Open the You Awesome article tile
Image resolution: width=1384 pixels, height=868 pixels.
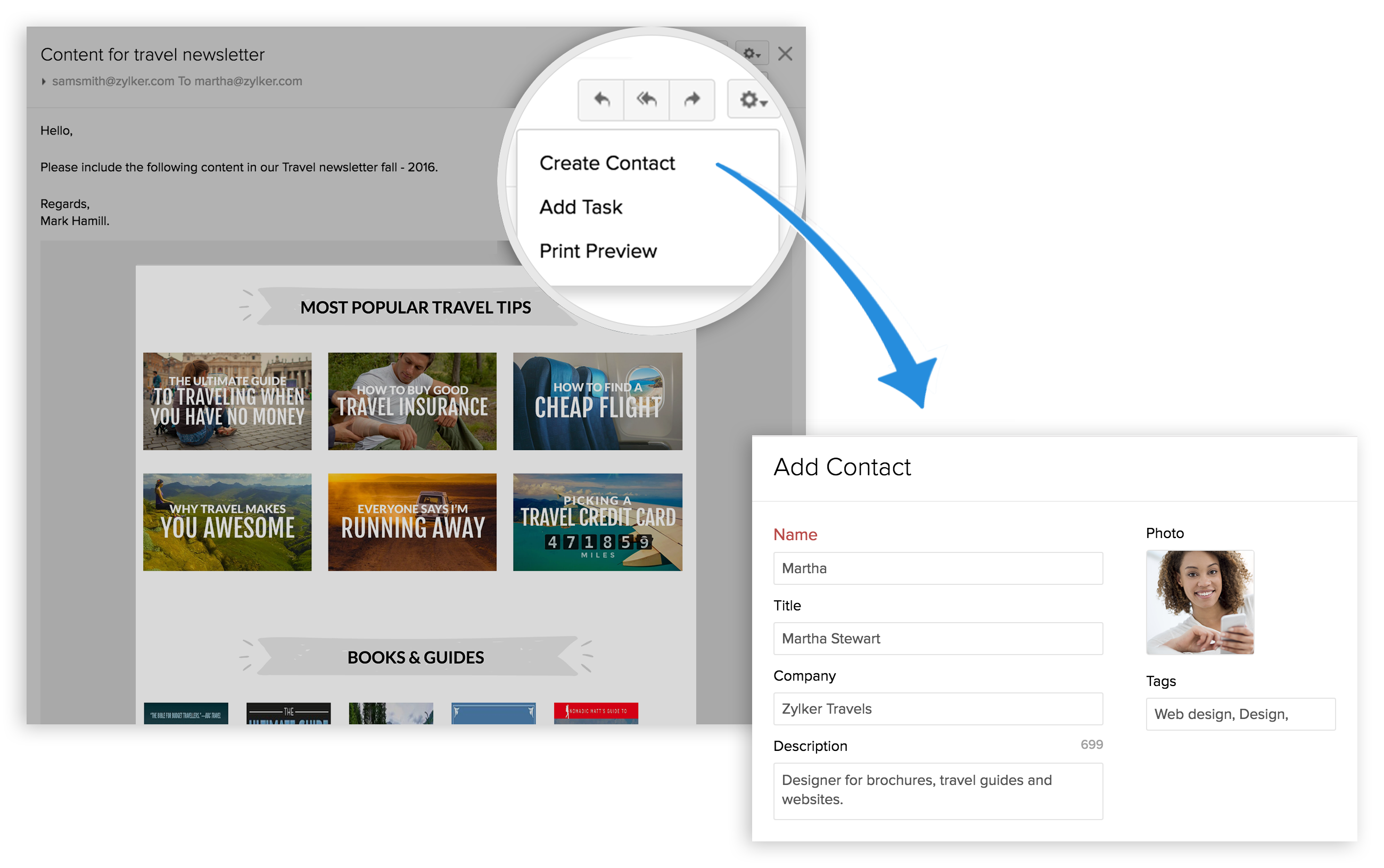(x=227, y=522)
